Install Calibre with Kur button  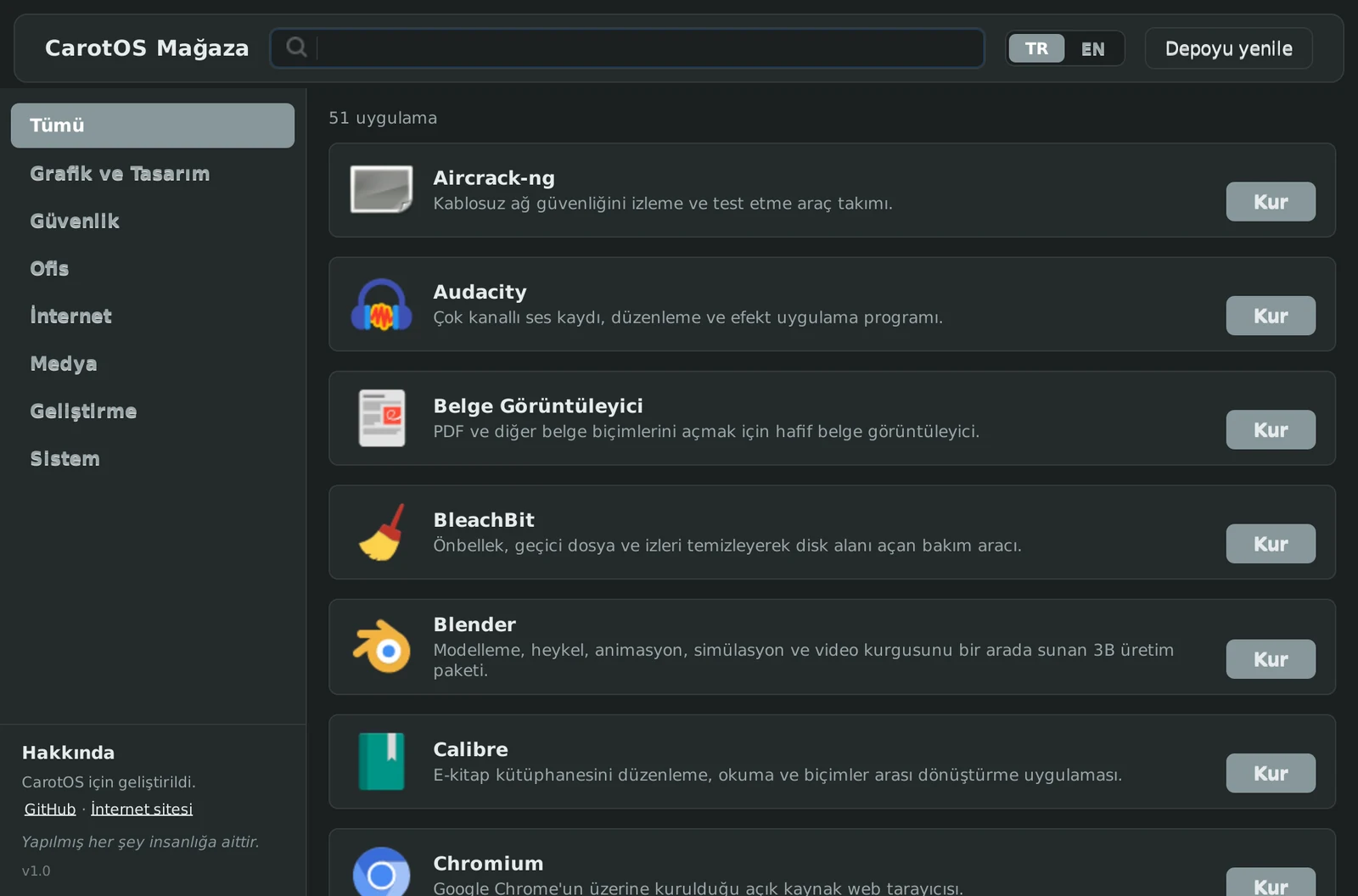pyautogui.click(x=1271, y=773)
